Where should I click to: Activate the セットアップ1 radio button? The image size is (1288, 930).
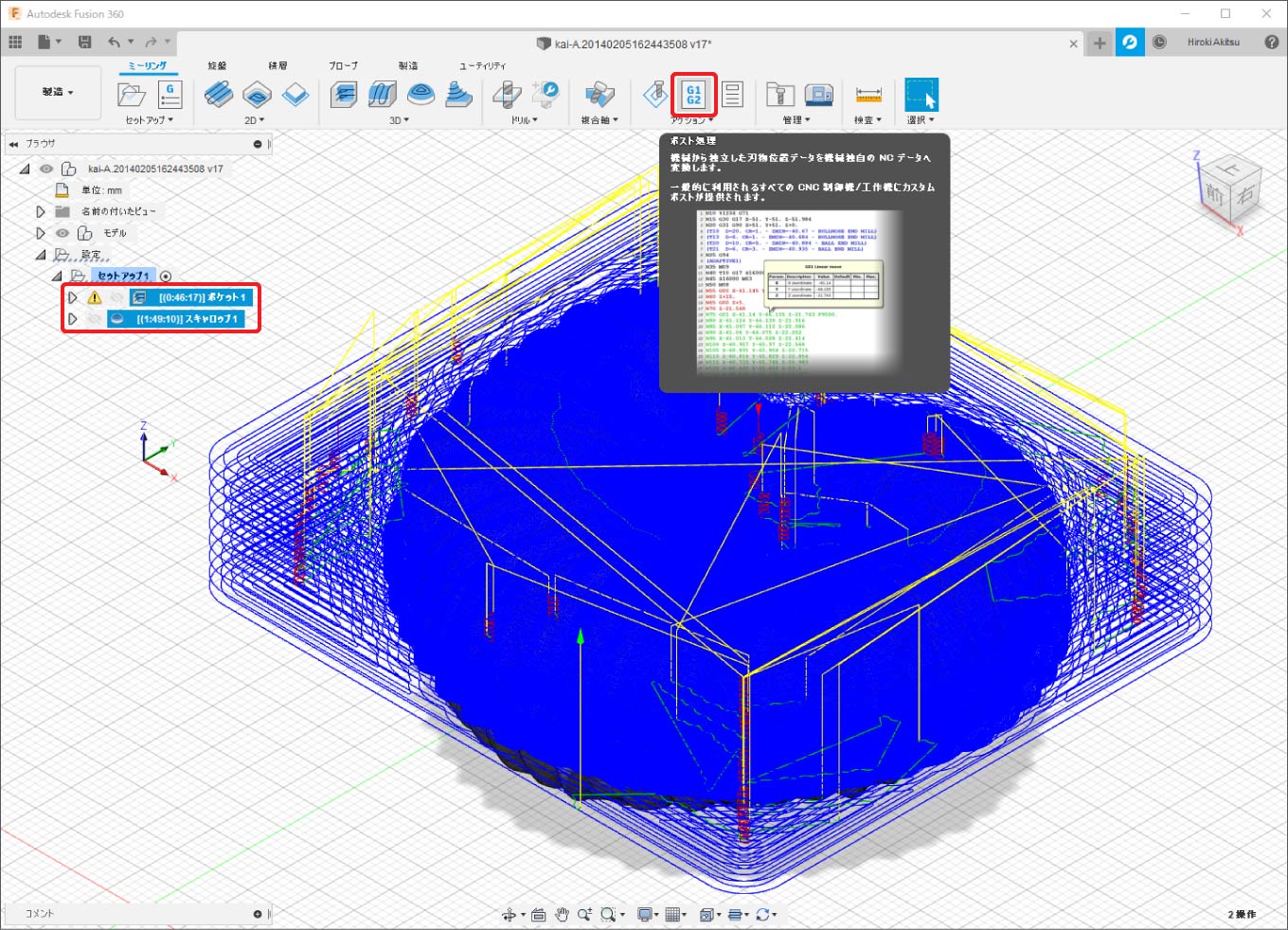pos(166,277)
